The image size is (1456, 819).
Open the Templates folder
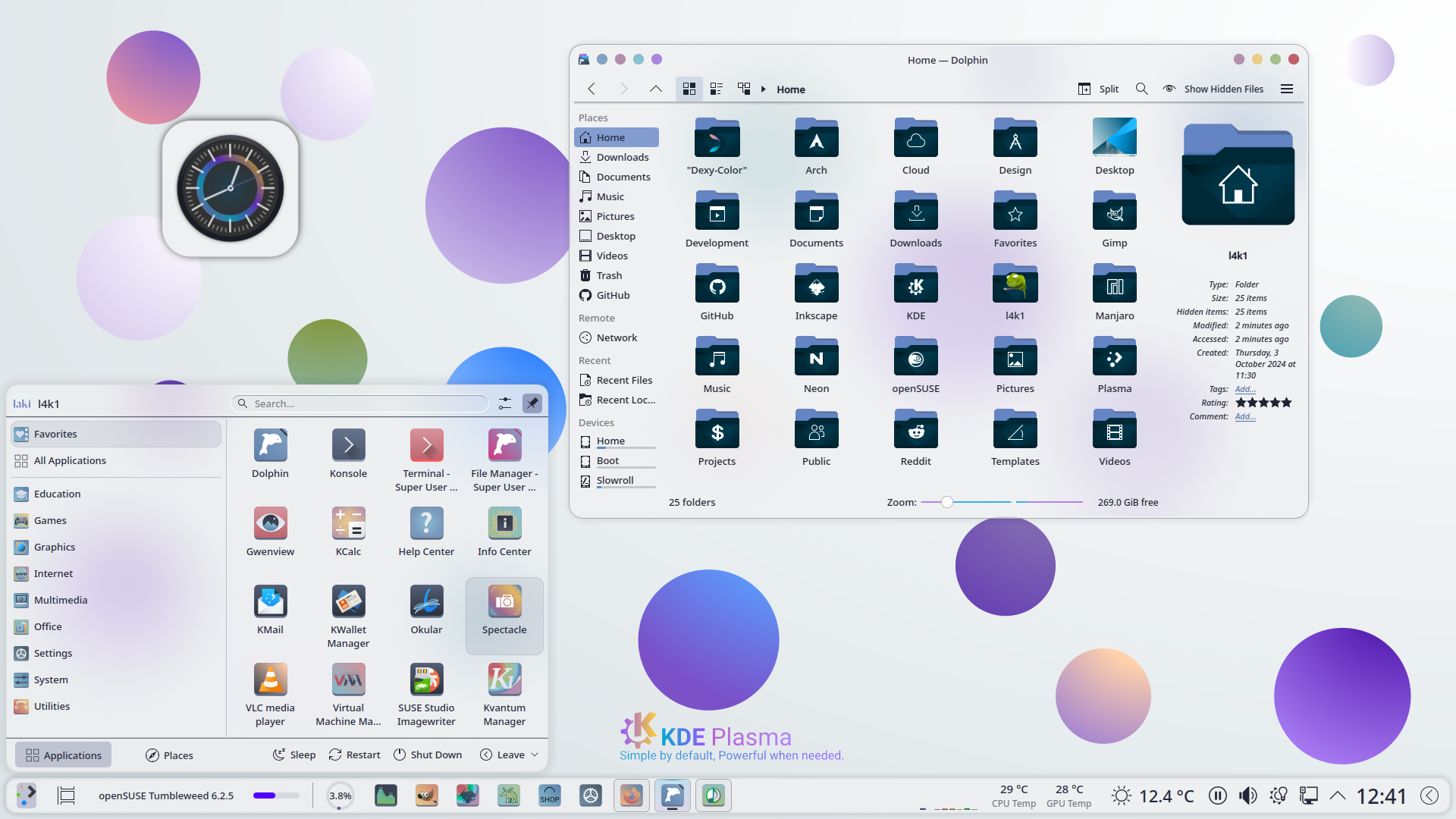[1015, 438]
